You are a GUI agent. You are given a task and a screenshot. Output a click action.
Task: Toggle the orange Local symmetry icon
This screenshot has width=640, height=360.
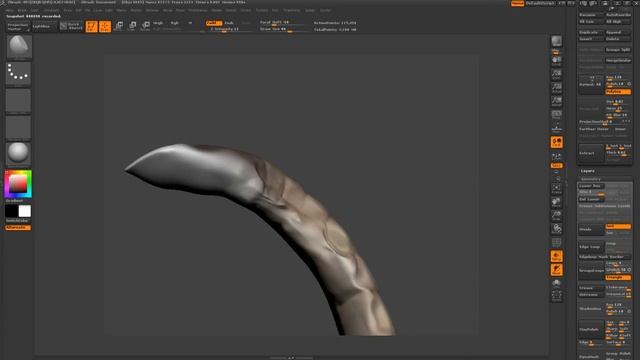(x=557, y=142)
